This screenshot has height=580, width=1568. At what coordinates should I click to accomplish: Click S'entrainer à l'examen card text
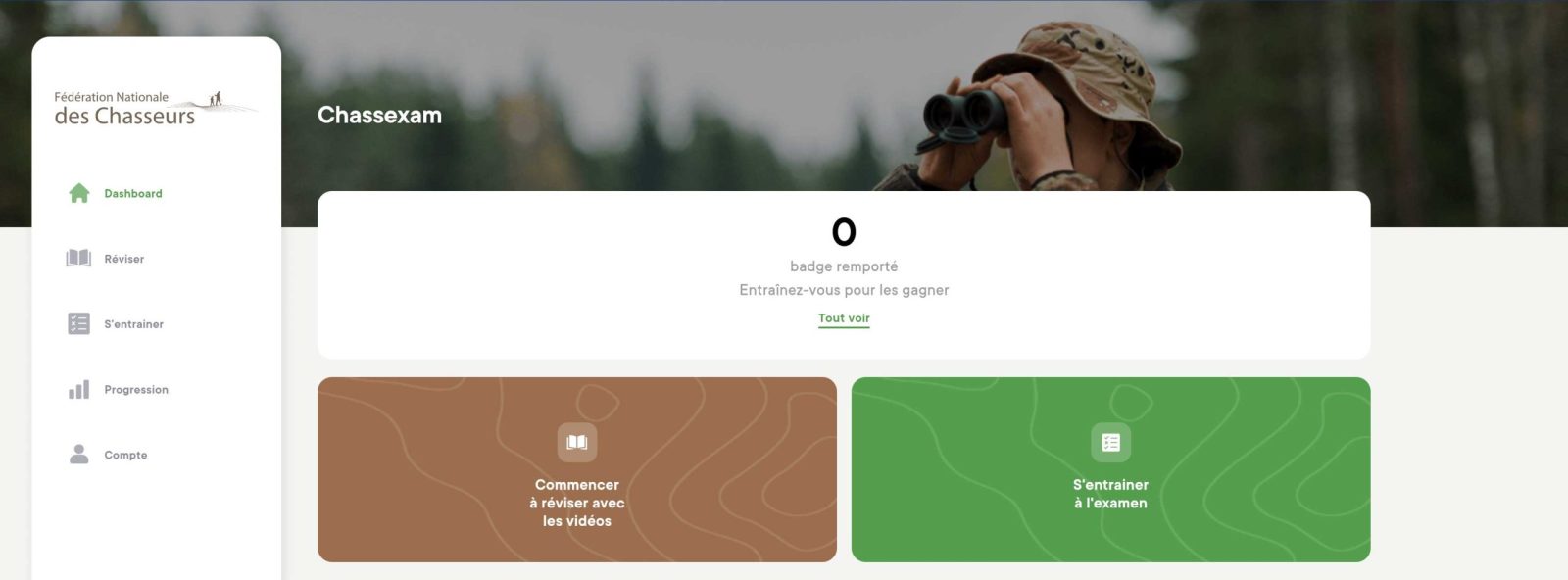pyautogui.click(x=1110, y=494)
